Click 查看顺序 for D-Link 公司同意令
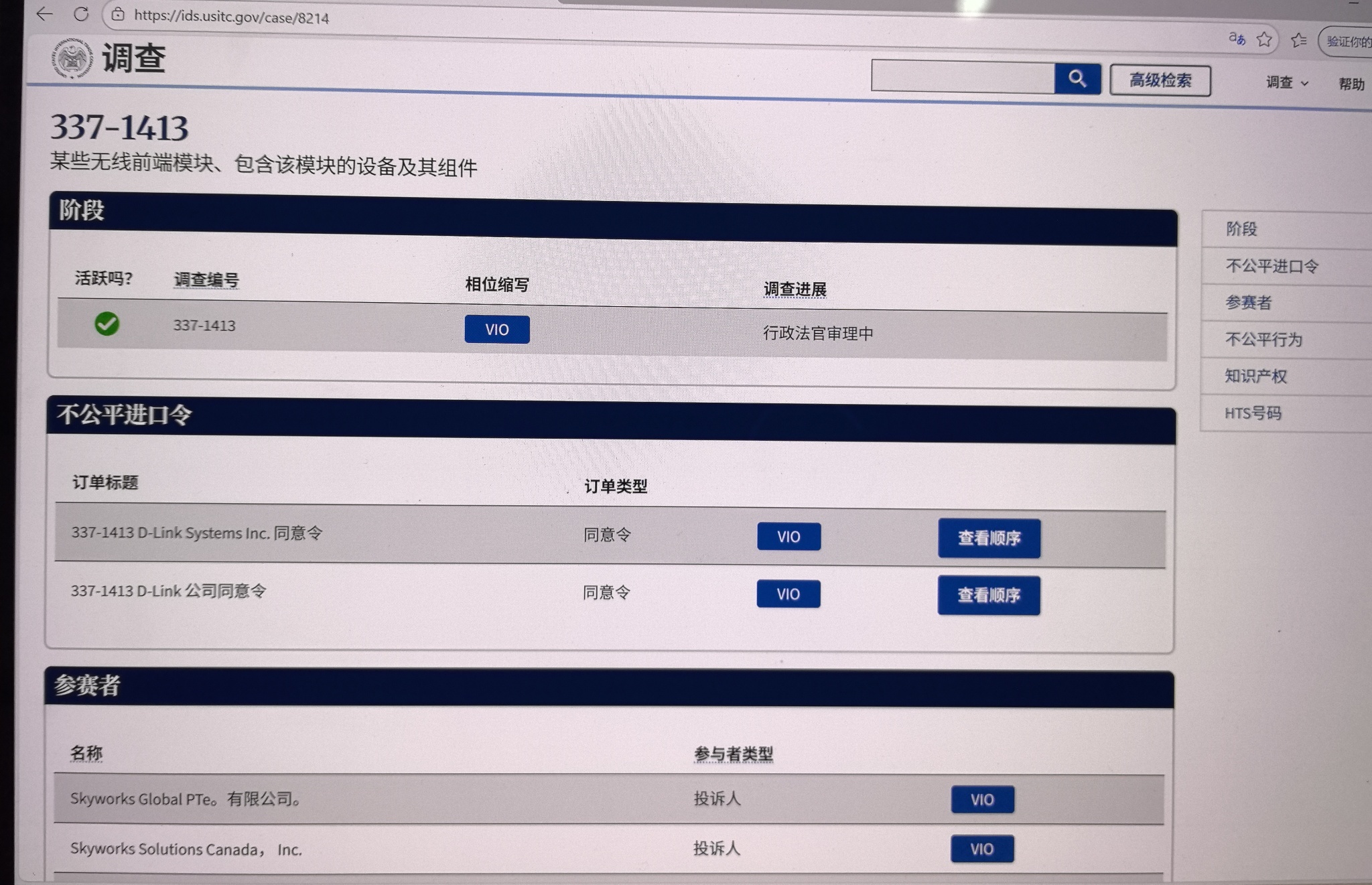 [x=988, y=595]
